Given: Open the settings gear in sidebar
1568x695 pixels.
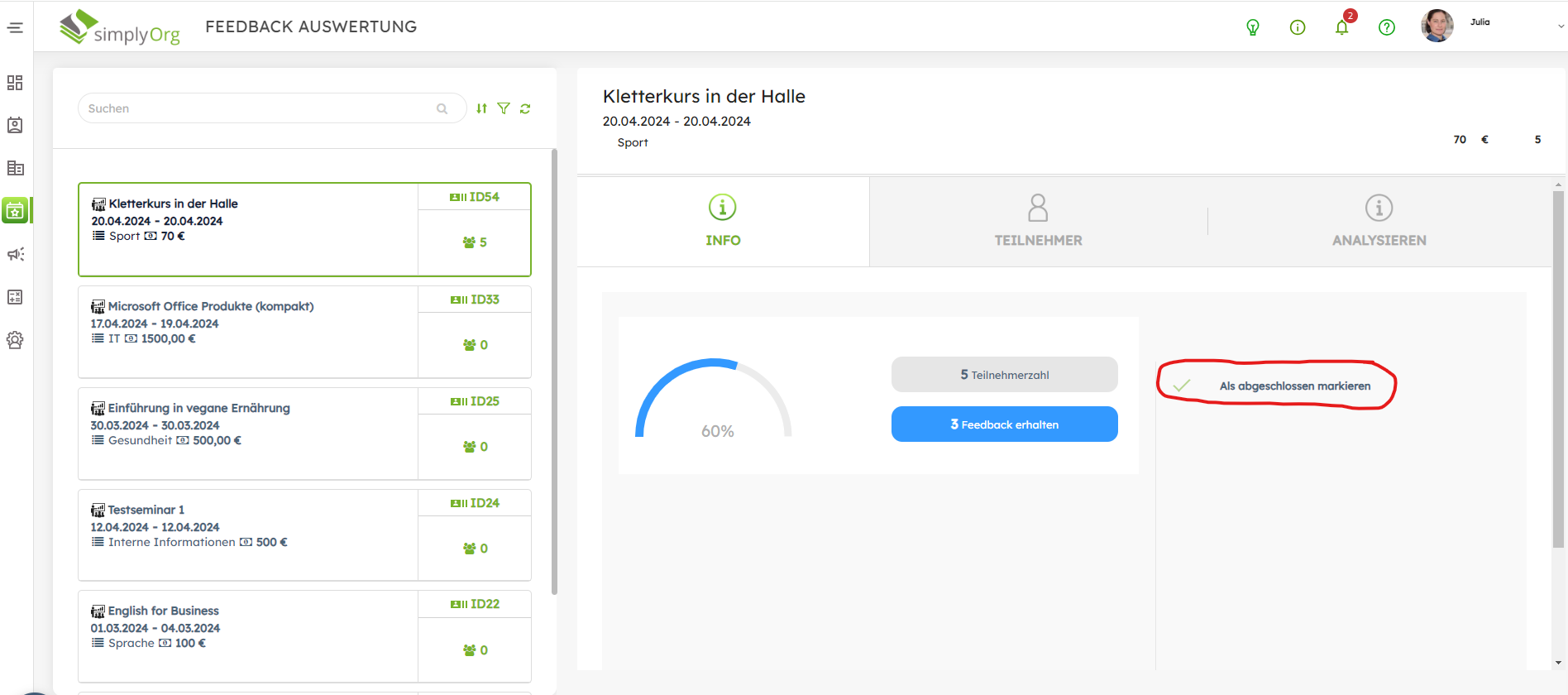Looking at the screenshot, I should (x=15, y=340).
